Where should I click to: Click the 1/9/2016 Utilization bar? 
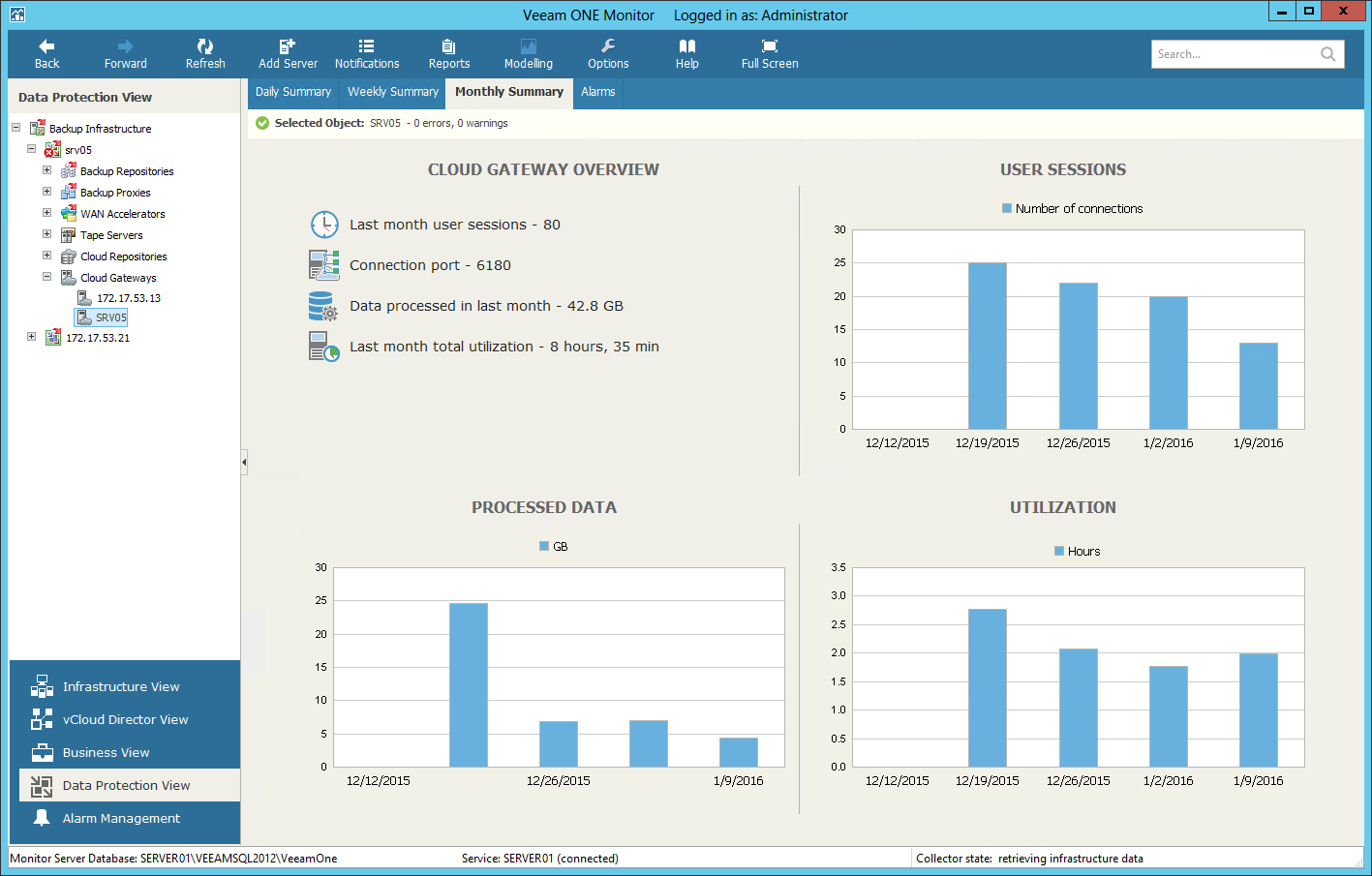click(x=1259, y=710)
